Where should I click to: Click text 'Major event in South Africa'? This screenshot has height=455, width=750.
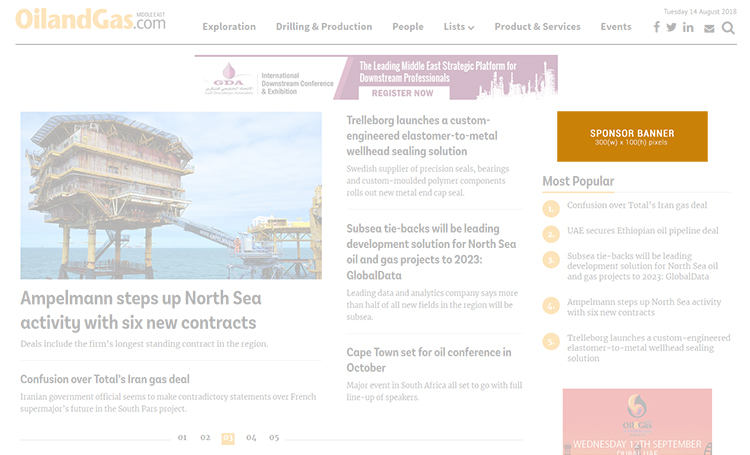[434, 391]
